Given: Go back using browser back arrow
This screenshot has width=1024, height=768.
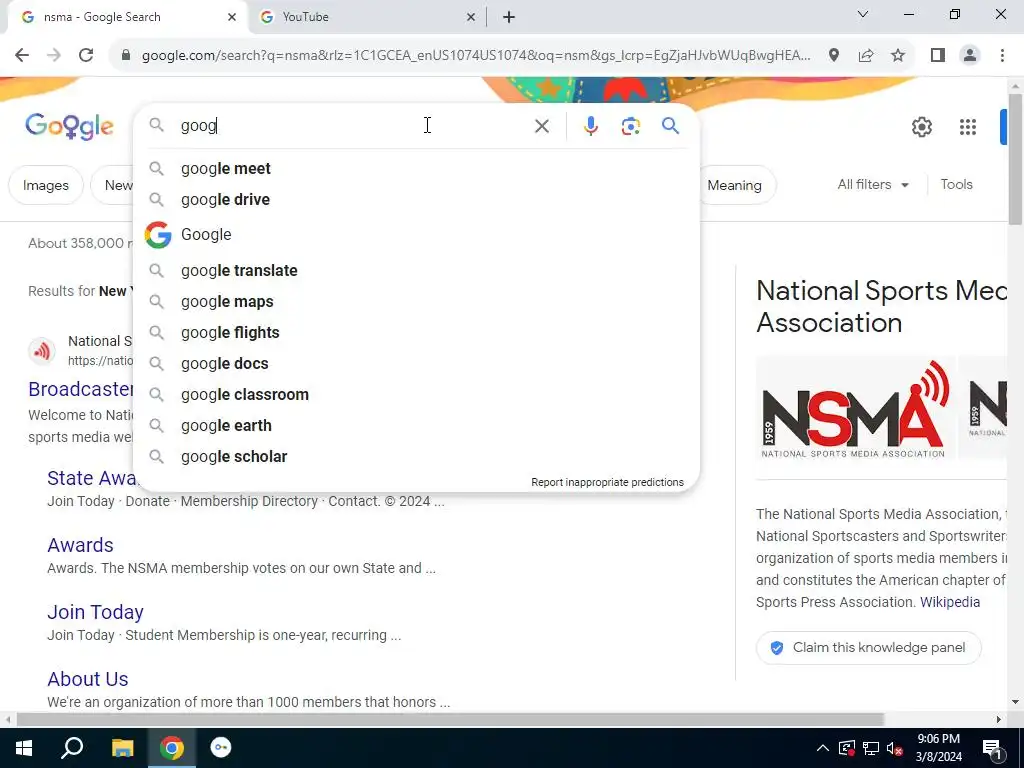Looking at the screenshot, I should click(22, 56).
